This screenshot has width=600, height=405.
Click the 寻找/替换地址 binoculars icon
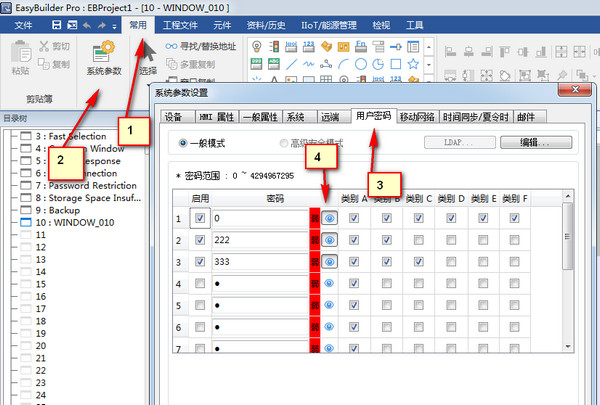tap(173, 46)
